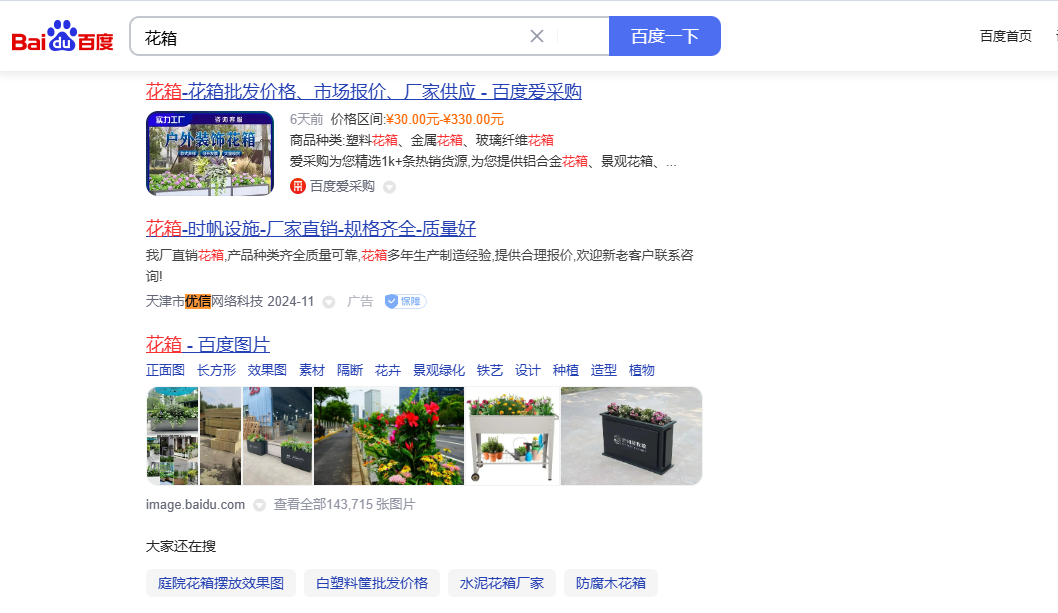Clear the search box with X icon

click(536, 36)
